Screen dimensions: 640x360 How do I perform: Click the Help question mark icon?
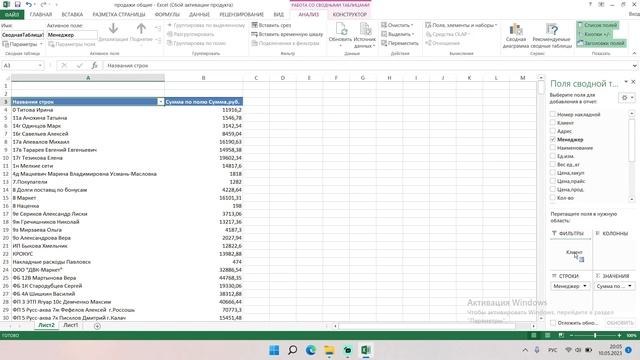(590, 4)
